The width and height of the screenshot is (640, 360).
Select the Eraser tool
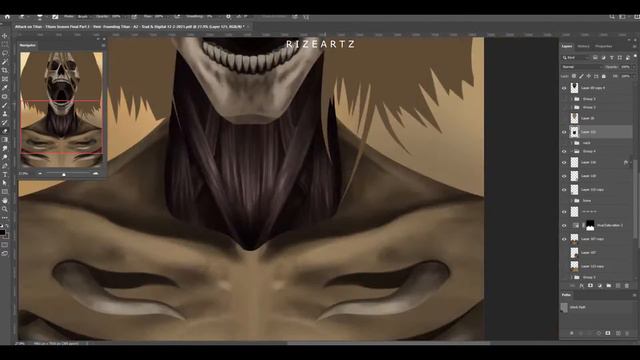pyautogui.click(x=4, y=131)
